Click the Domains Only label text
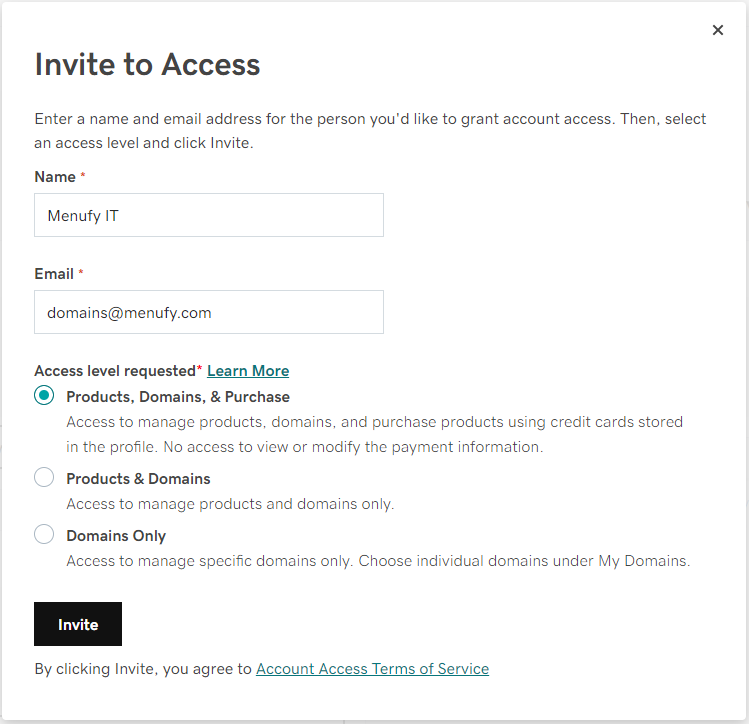Image resolution: width=749 pixels, height=724 pixels. tap(116, 536)
